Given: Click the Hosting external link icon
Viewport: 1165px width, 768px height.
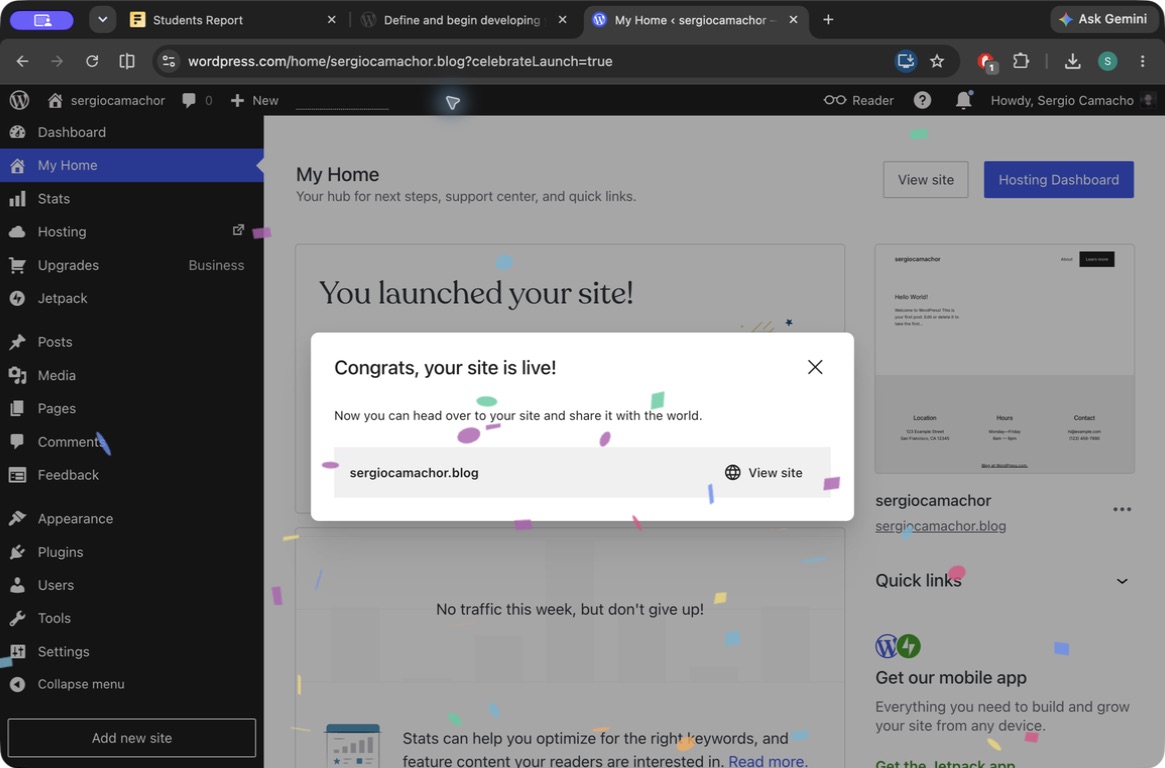Looking at the screenshot, I should (x=238, y=230).
